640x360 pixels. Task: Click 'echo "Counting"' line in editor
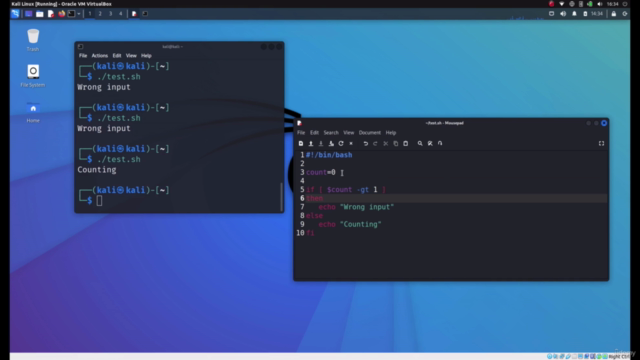pyautogui.click(x=350, y=224)
